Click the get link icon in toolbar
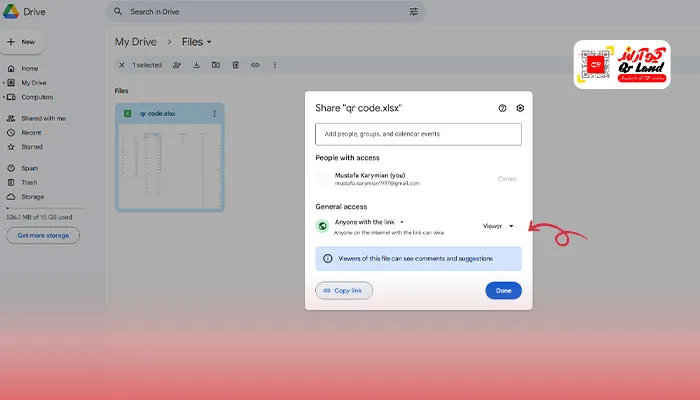 255,65
